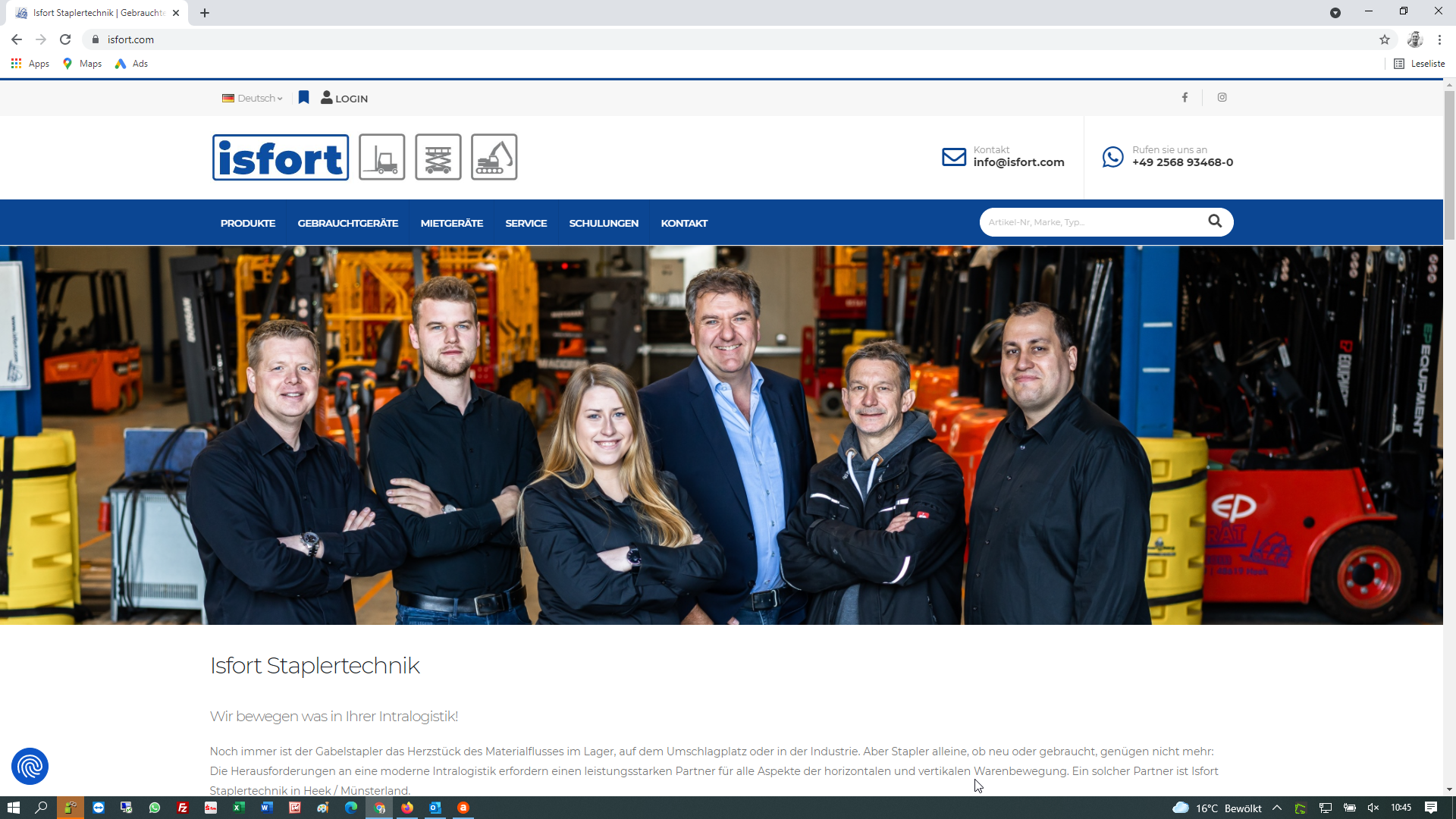This screenshot has height=819, width=1456.
Task: Open Windows taskbar search
Action: 42,808
